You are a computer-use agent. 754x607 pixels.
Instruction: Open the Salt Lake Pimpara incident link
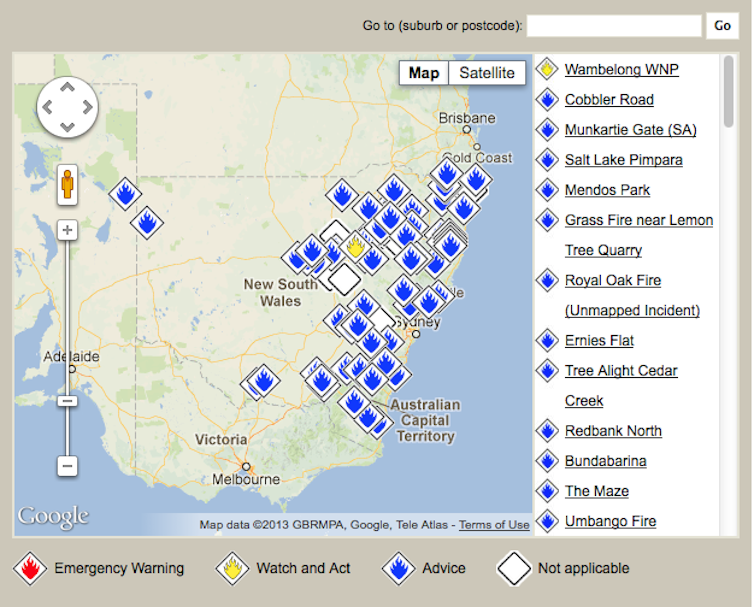(623, 160)
